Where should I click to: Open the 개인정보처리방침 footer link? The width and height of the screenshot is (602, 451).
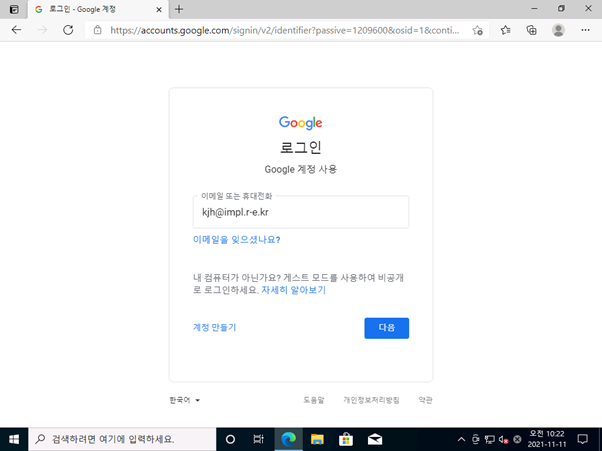[371, 400]
